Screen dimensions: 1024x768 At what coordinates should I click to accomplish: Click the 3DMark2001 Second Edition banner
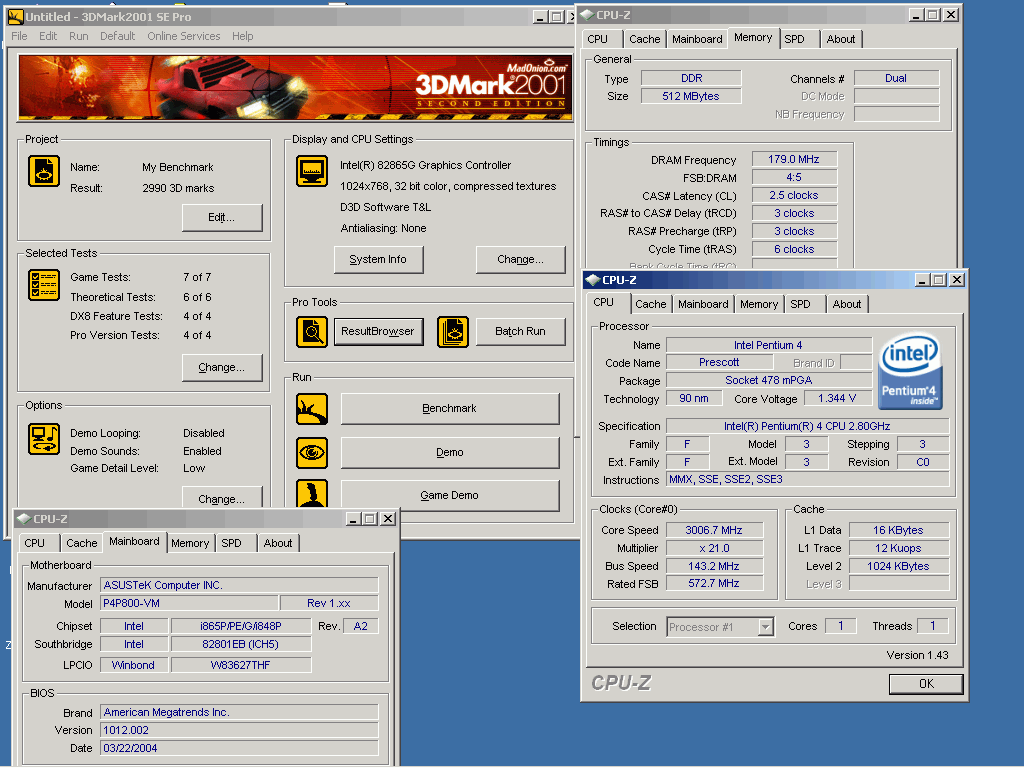(295, 88)
